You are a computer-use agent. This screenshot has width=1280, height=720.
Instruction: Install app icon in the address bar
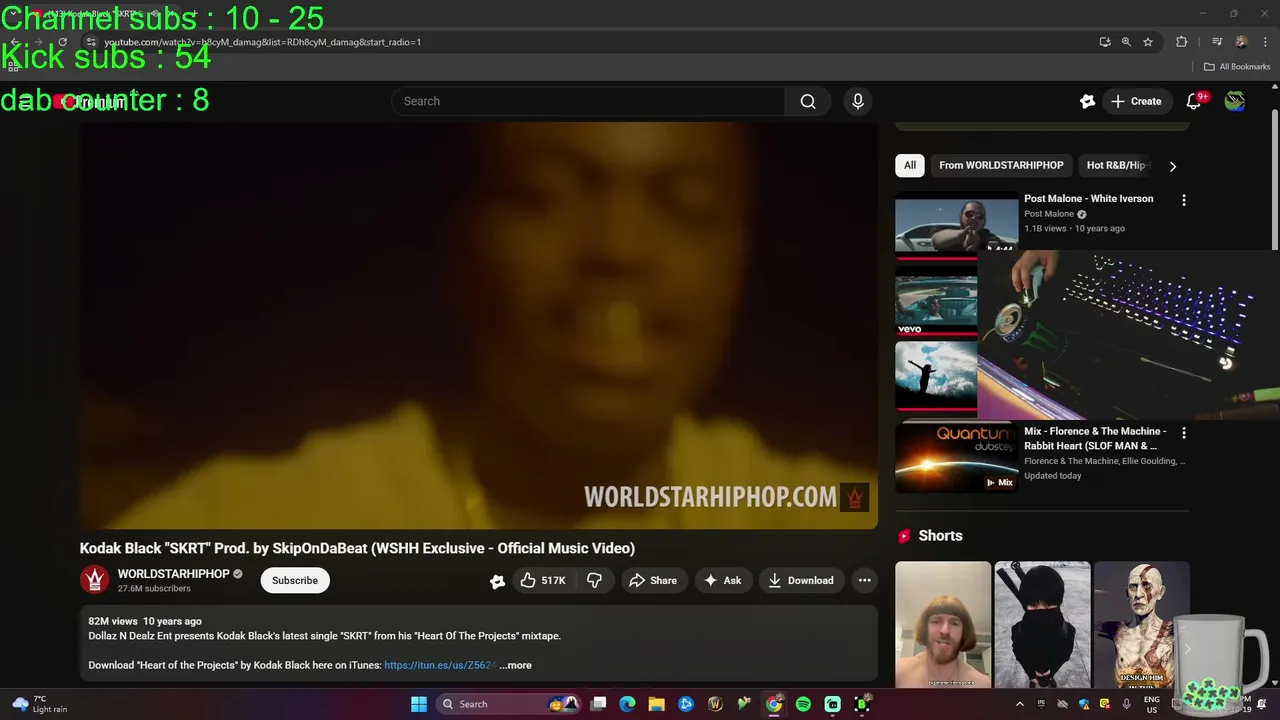[1104, 42]
